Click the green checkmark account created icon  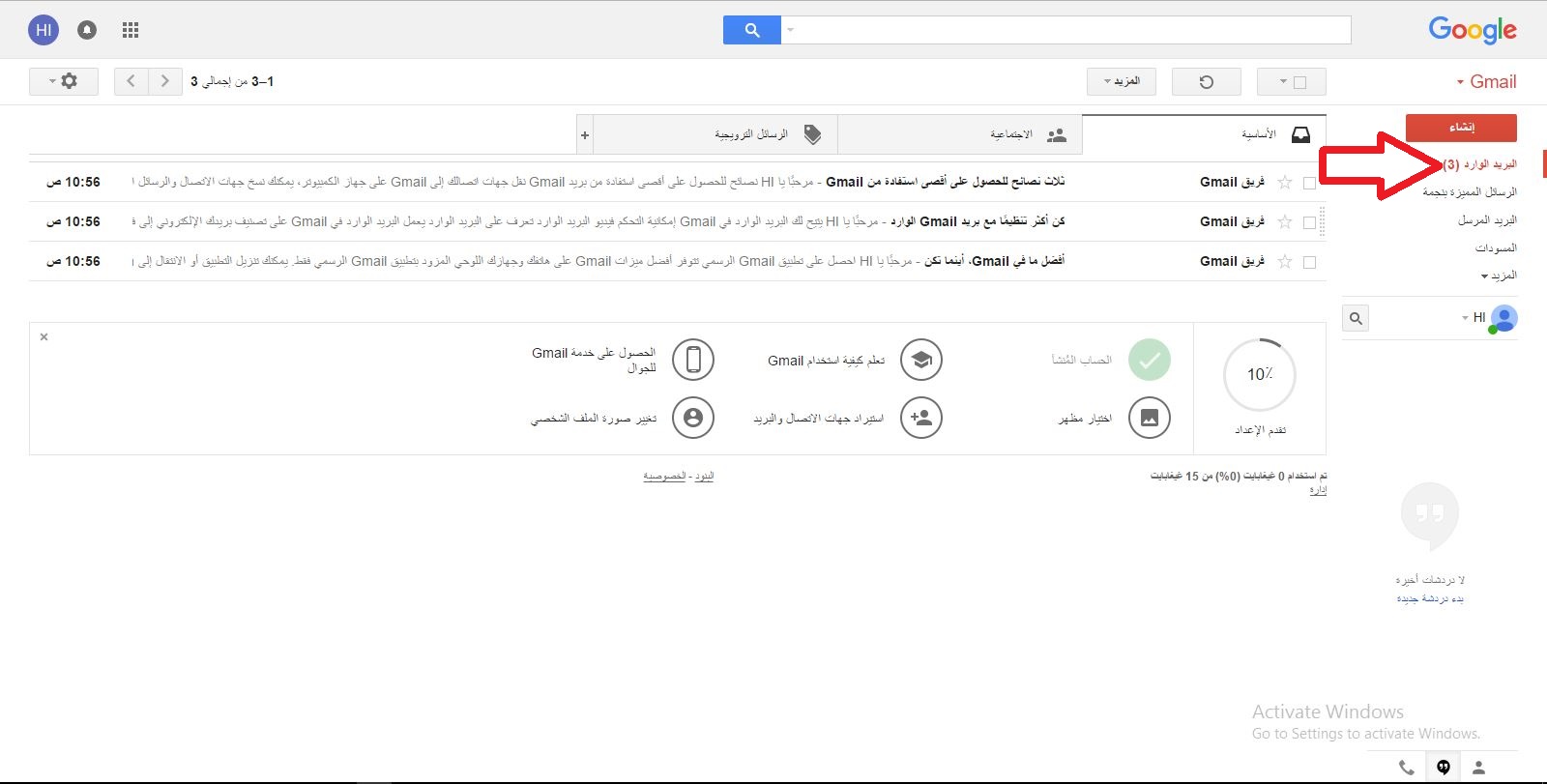pos(1150,360)
